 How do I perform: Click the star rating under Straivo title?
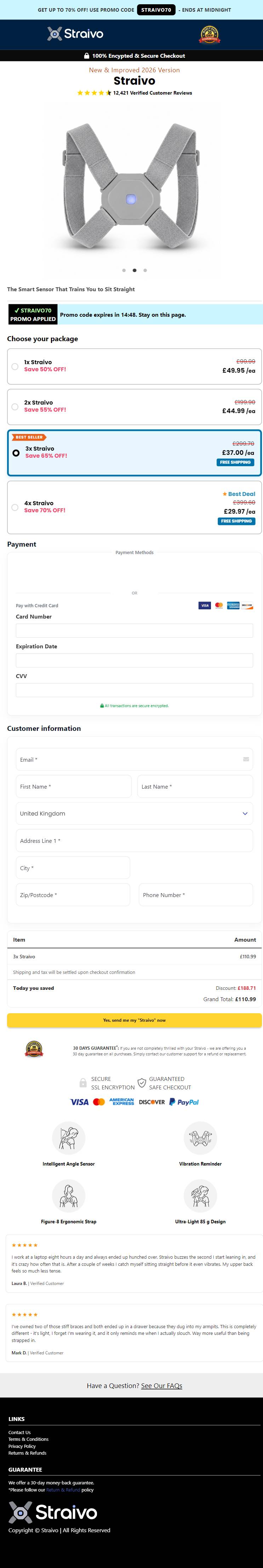95,93
